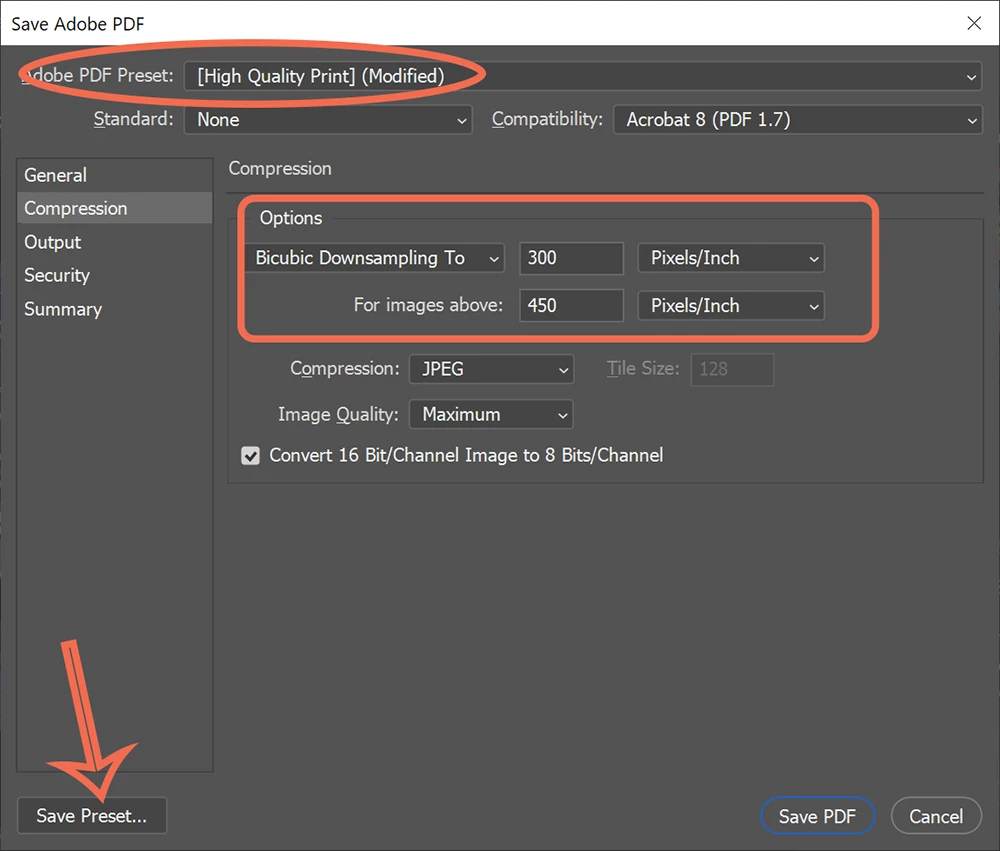
Task: Open the Adobe PDF Preset dropdown
Action: [x=582, y=77]
